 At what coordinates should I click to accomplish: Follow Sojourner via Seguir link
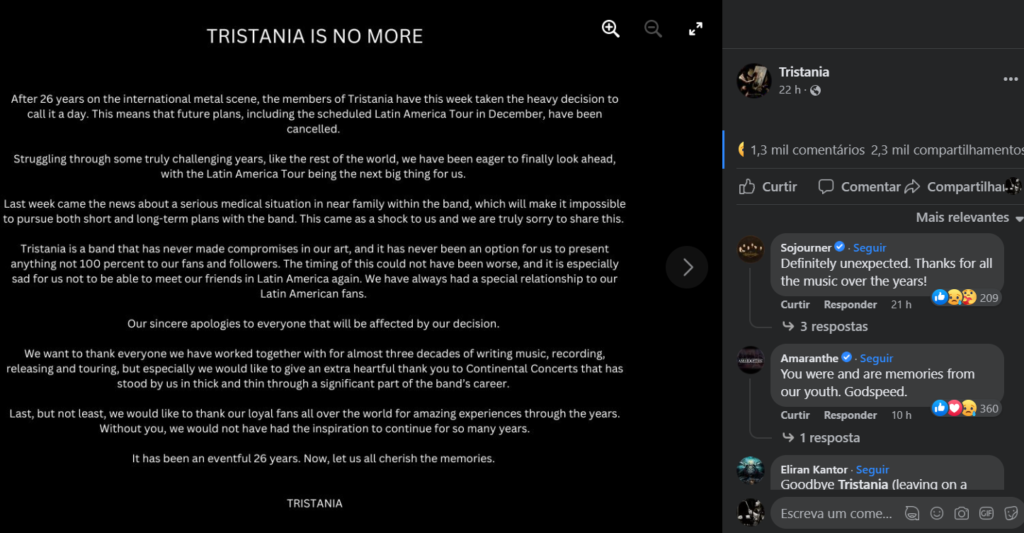(x=869, y=247)
